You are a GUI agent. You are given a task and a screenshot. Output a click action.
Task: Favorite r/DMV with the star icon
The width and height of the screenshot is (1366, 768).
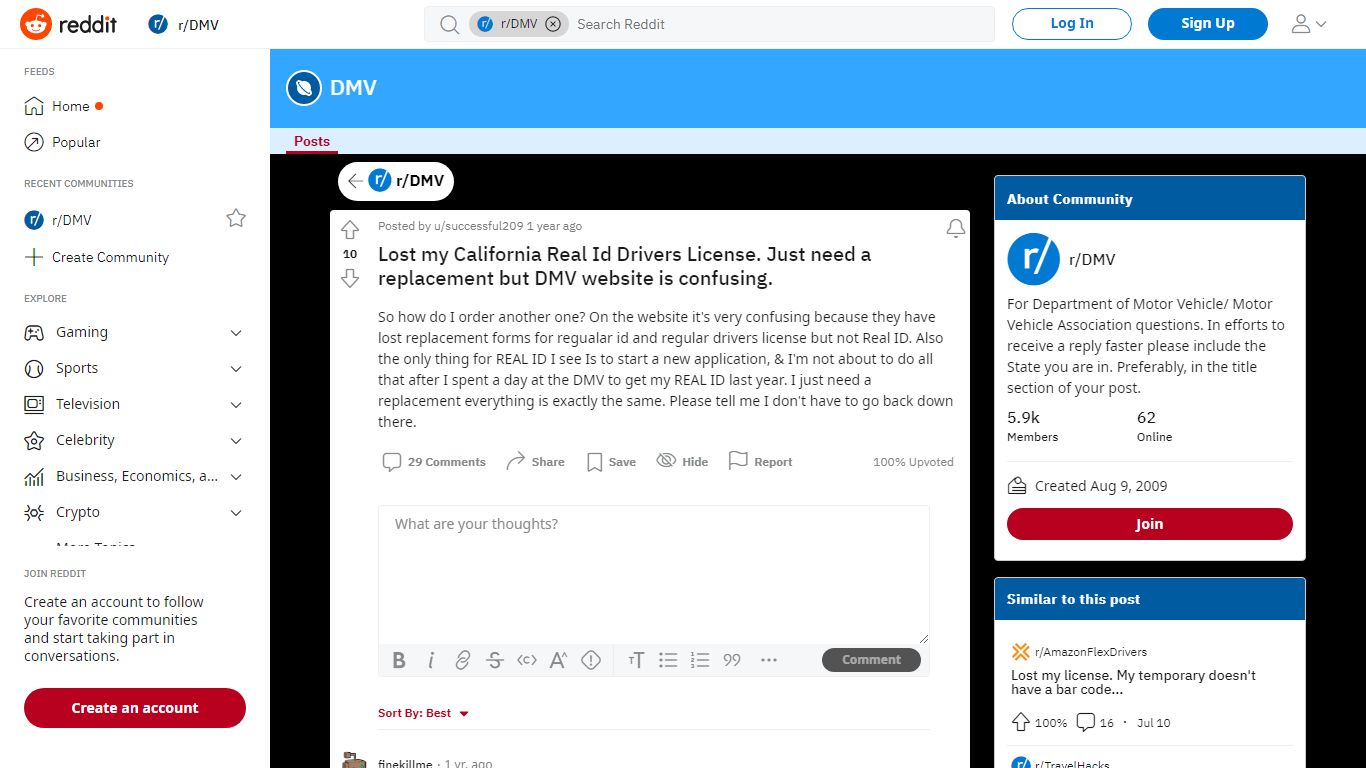point(236,218)
